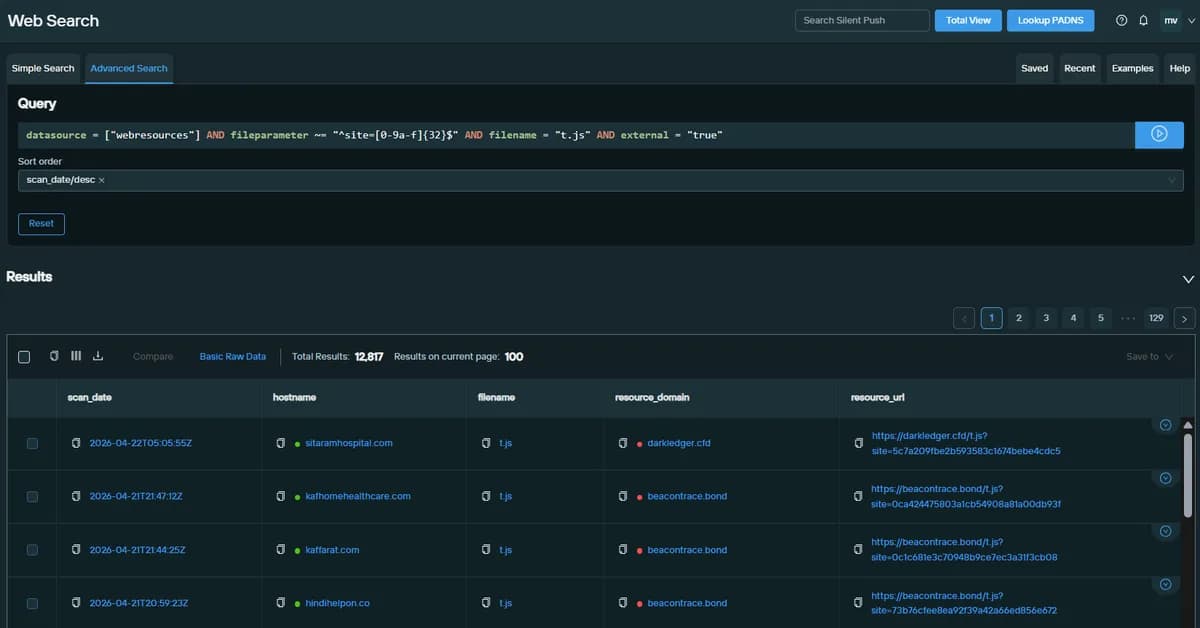Open sitaramhospital.com hostname link
This screenshot has width=1200, height=628.
pyautogui.click(x=349, y=443)
